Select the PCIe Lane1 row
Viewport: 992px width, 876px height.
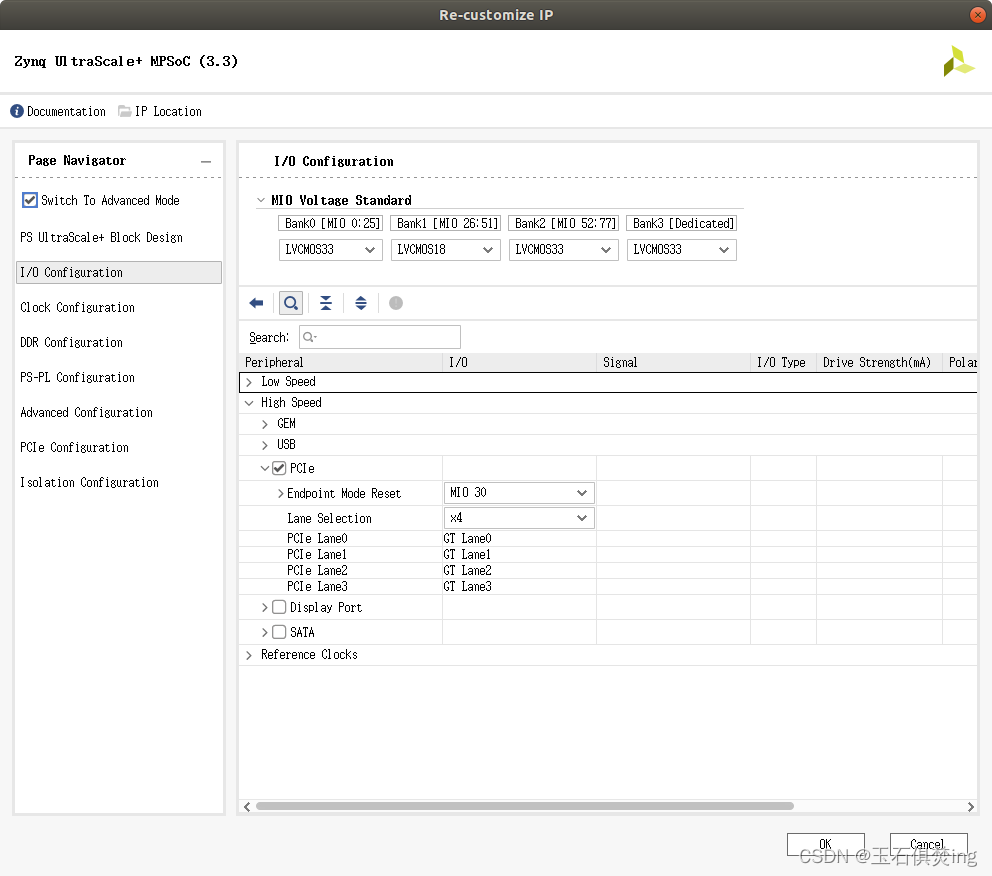pyautogui.click(x=607, y=555)
